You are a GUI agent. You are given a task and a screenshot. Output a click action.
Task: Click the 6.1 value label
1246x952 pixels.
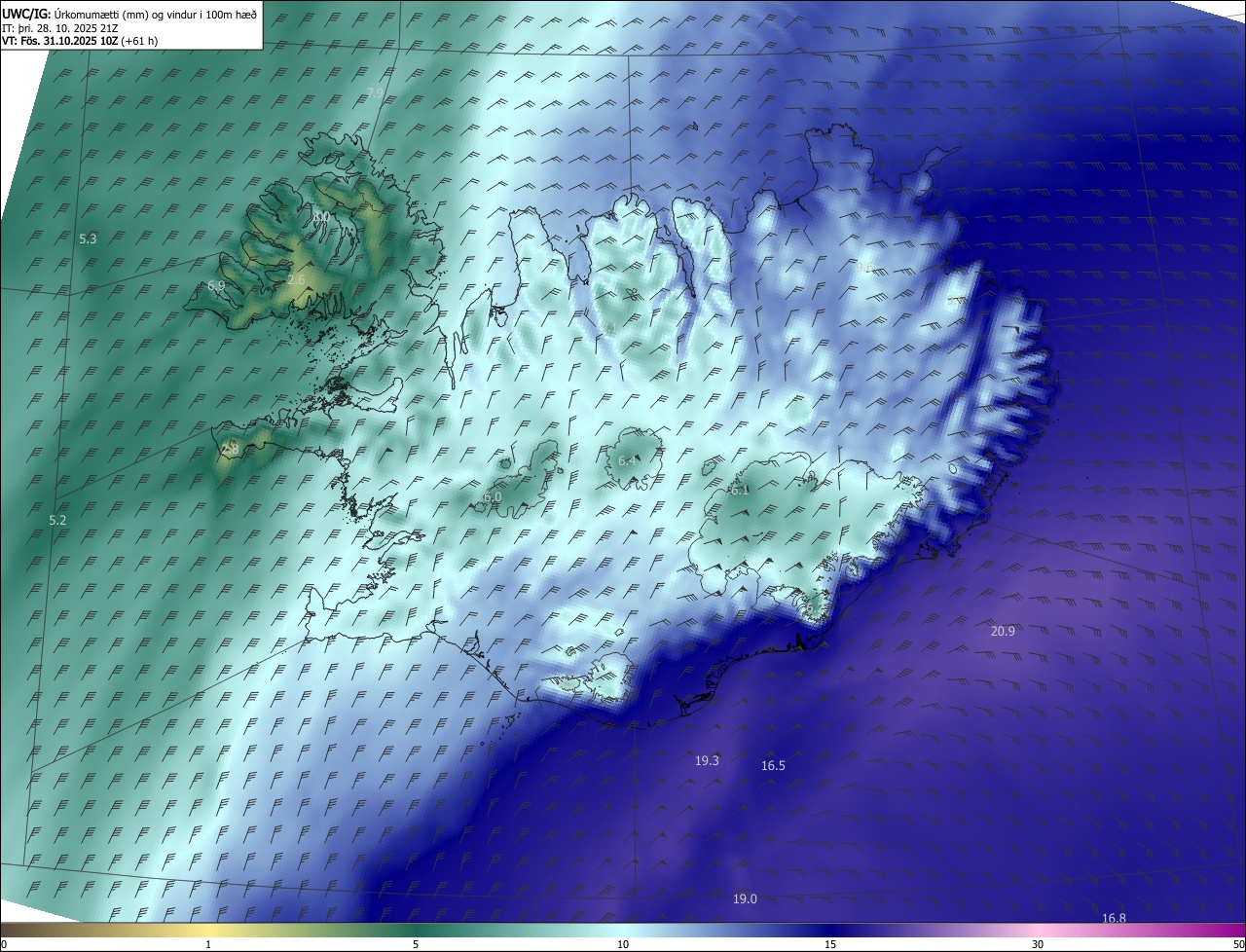pyautogui.click(x=740, y=490)
